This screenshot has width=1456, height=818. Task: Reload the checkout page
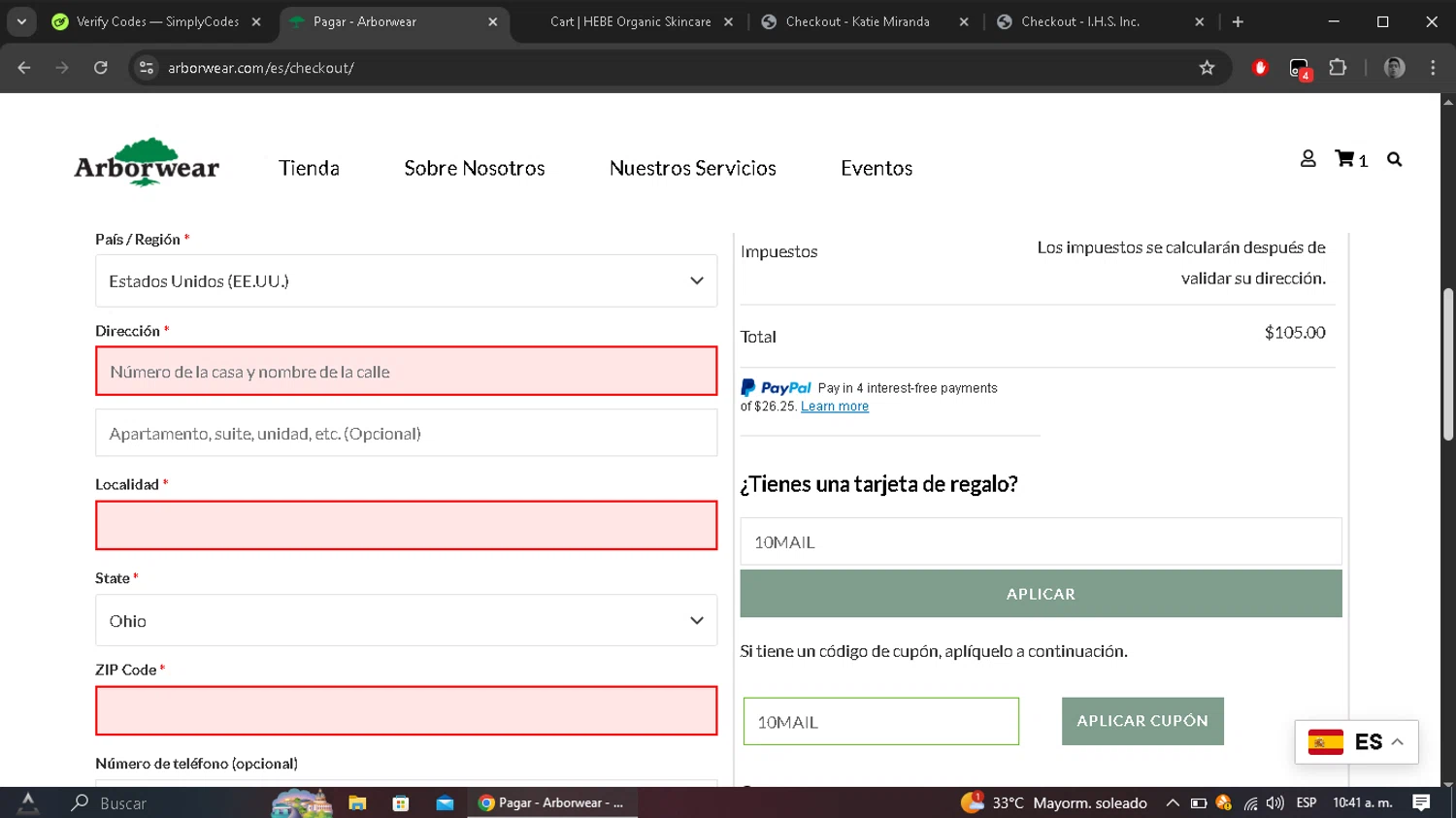click(x=101, y=67)
